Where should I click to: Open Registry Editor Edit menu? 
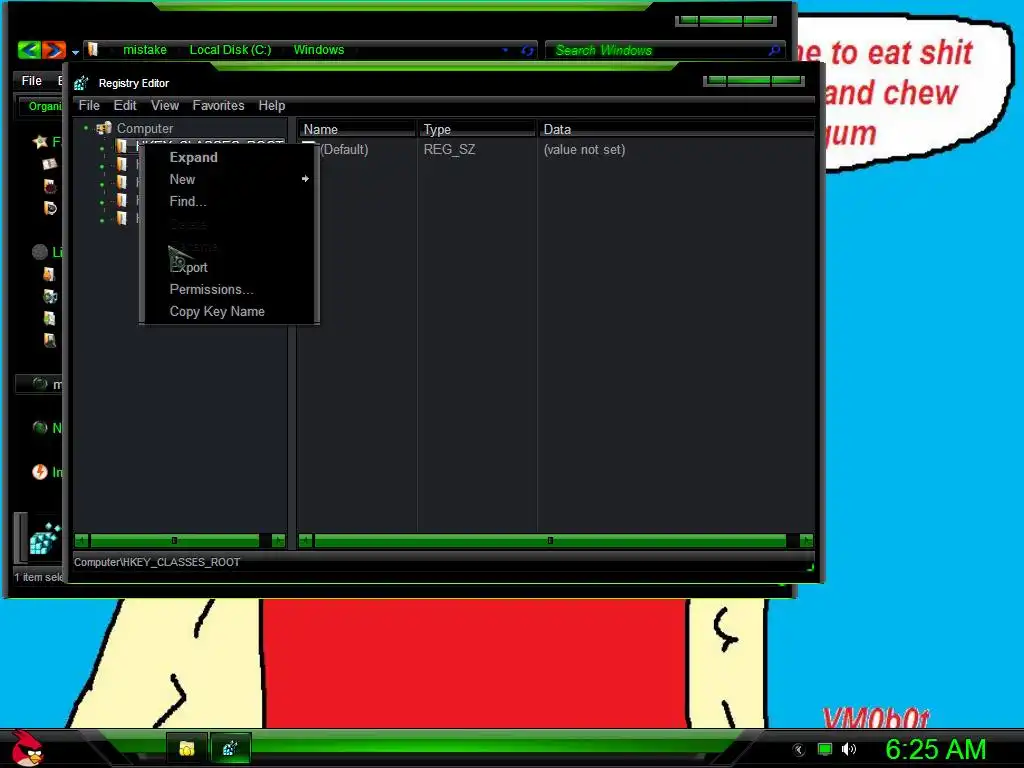125,106
